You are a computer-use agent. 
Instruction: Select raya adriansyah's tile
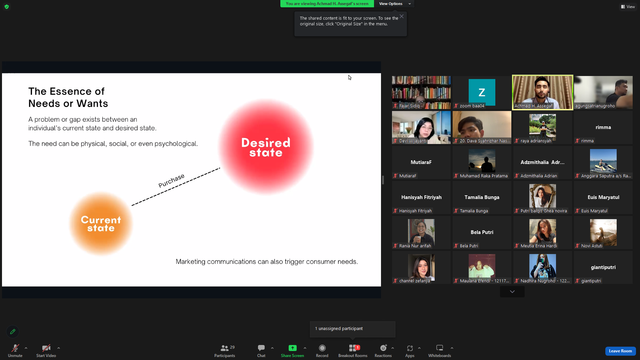542,127
